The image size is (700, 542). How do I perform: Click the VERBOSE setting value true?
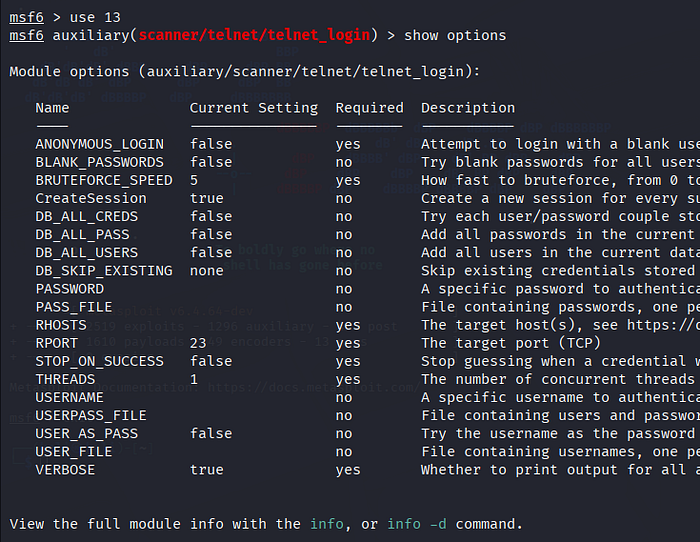tap(206, 469)
